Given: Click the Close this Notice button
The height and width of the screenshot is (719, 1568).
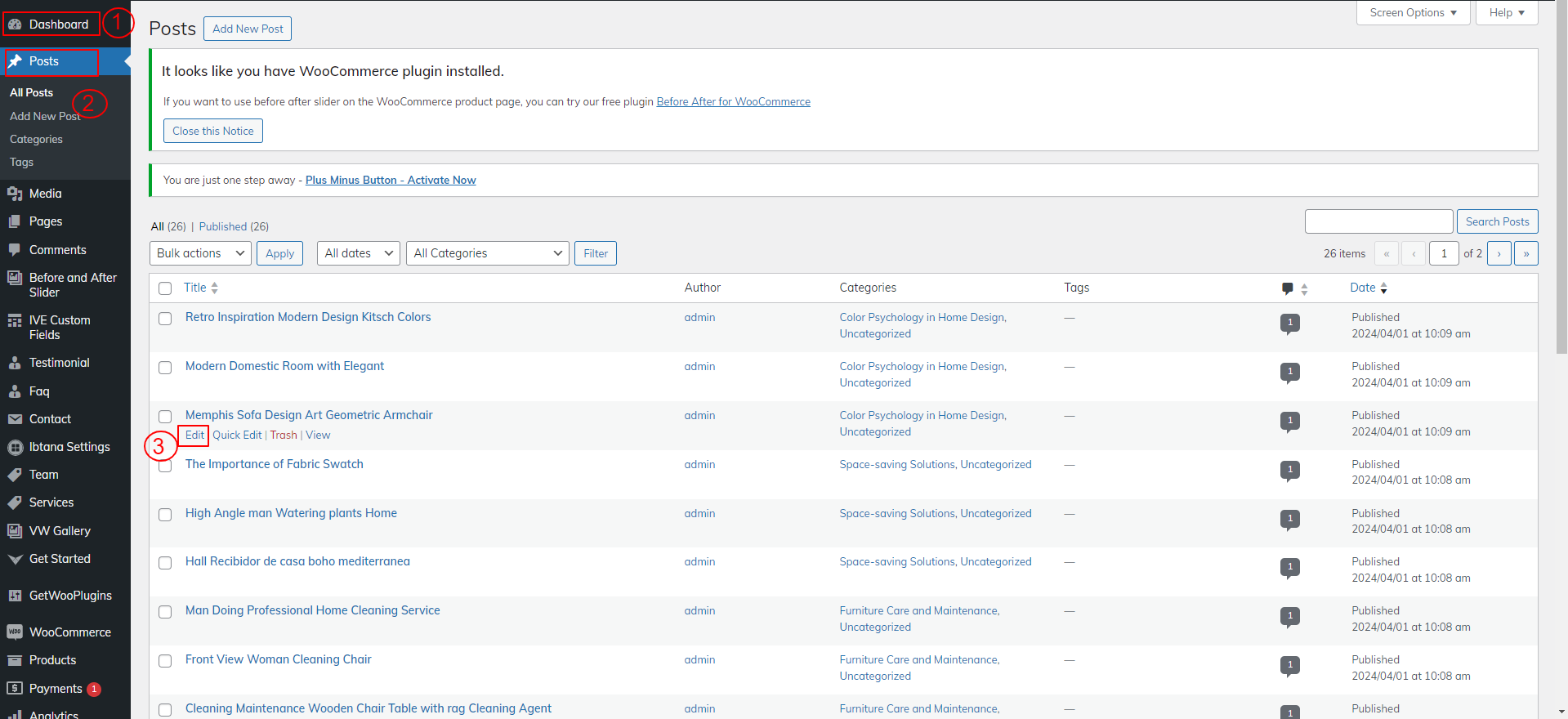Looking at the screenshot, I should click(212, 131).
